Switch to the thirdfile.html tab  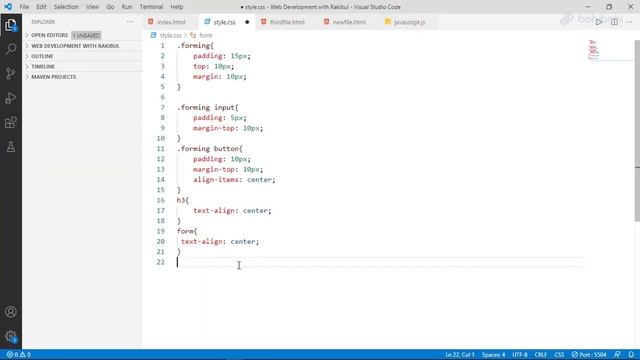click(x=287, y=22)
